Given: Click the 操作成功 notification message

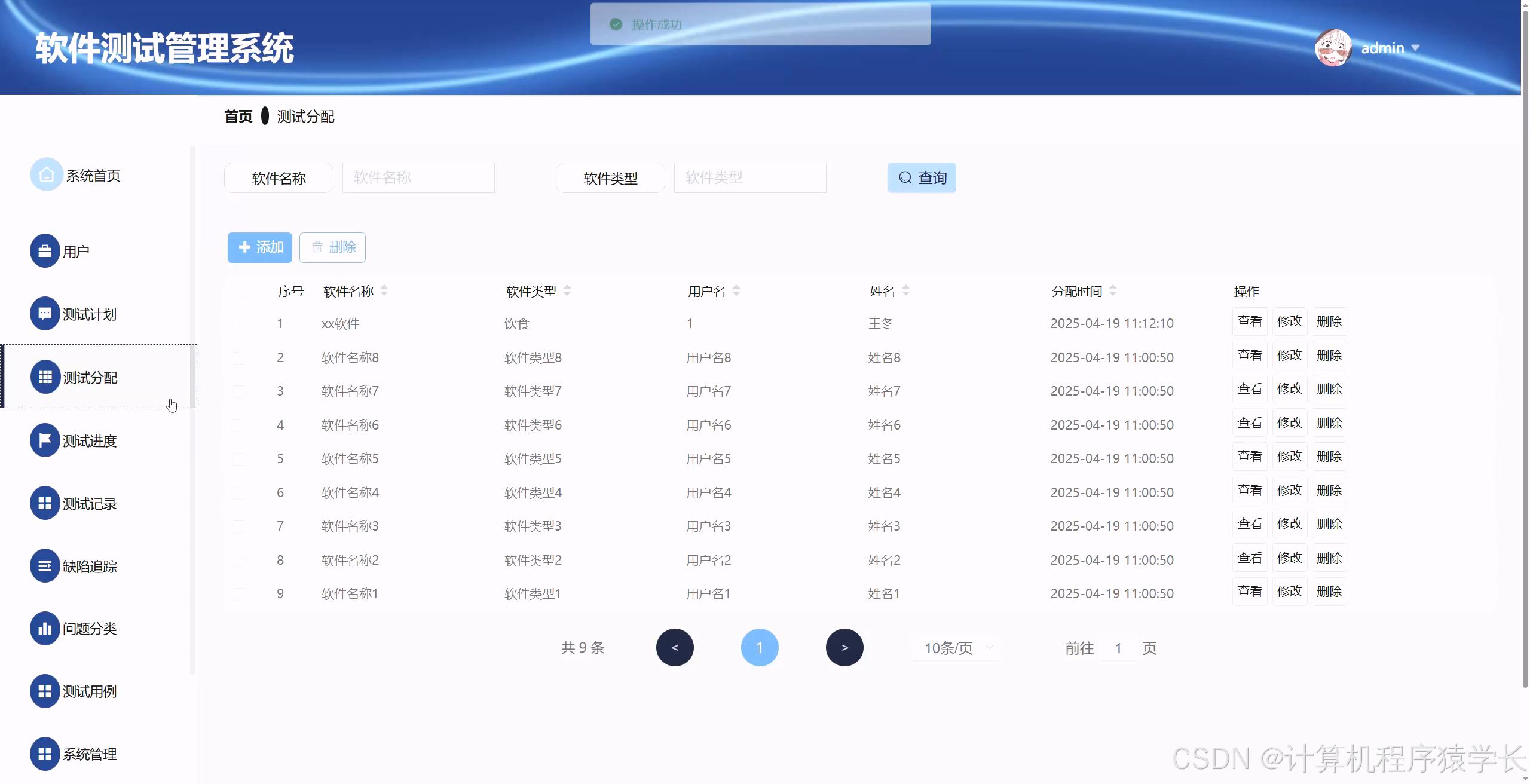Looking at the screenshot, I should point(761,24).
